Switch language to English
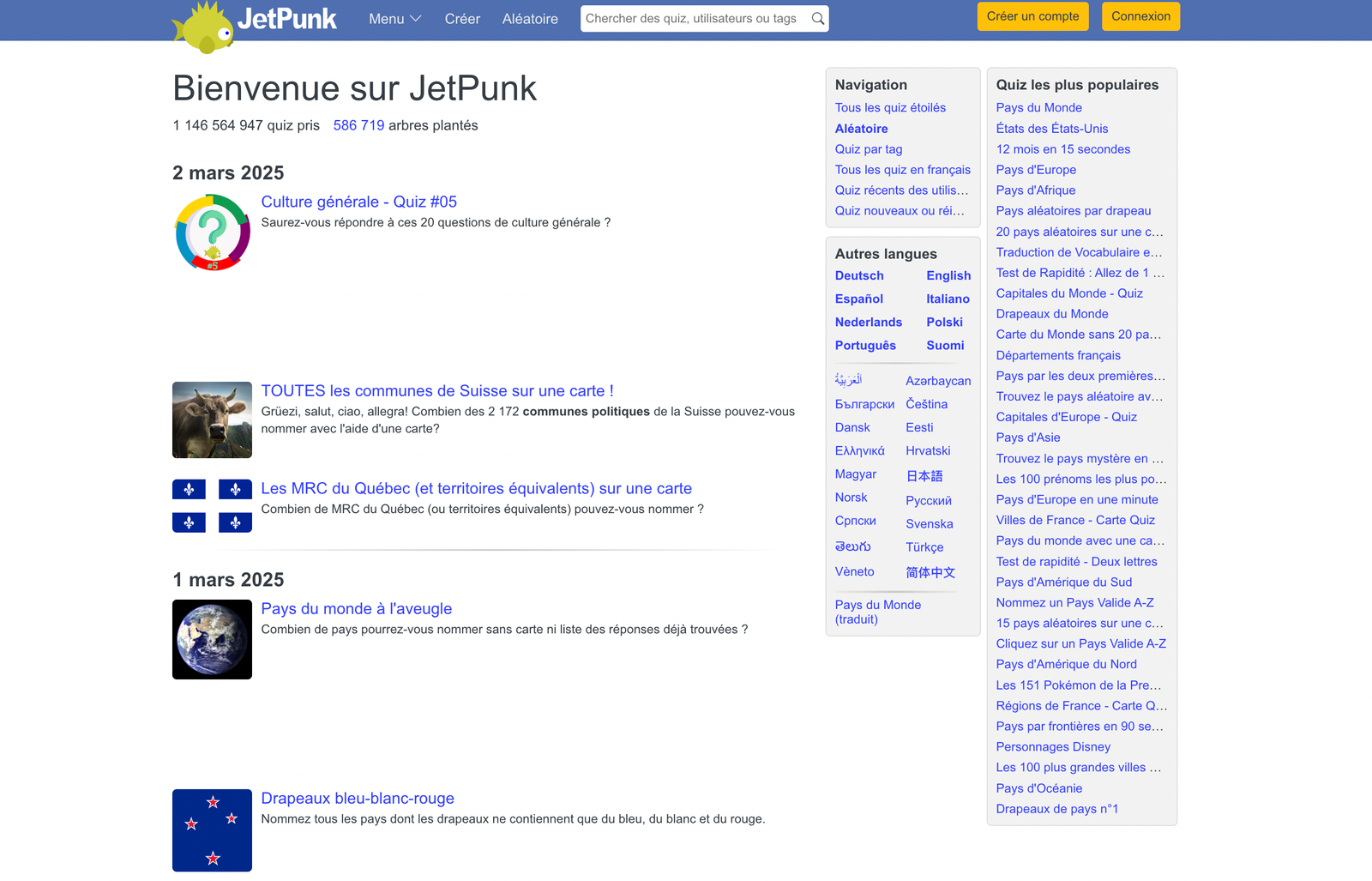The width and height of the screenshot is (1372, 881). (x=948, y=275)
